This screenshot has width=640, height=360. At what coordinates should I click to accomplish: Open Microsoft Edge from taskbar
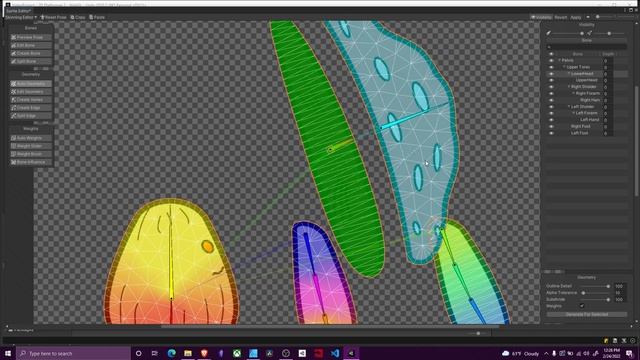171,353
